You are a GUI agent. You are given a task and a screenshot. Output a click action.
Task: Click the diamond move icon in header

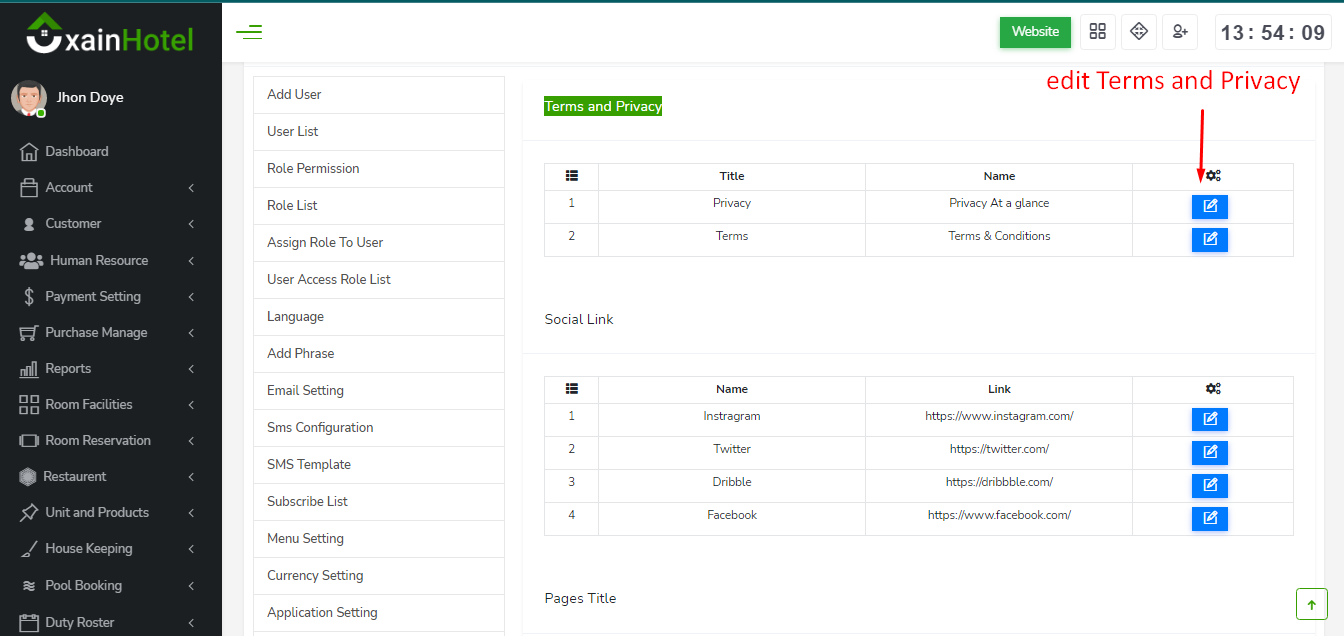tap(1139, 32)
